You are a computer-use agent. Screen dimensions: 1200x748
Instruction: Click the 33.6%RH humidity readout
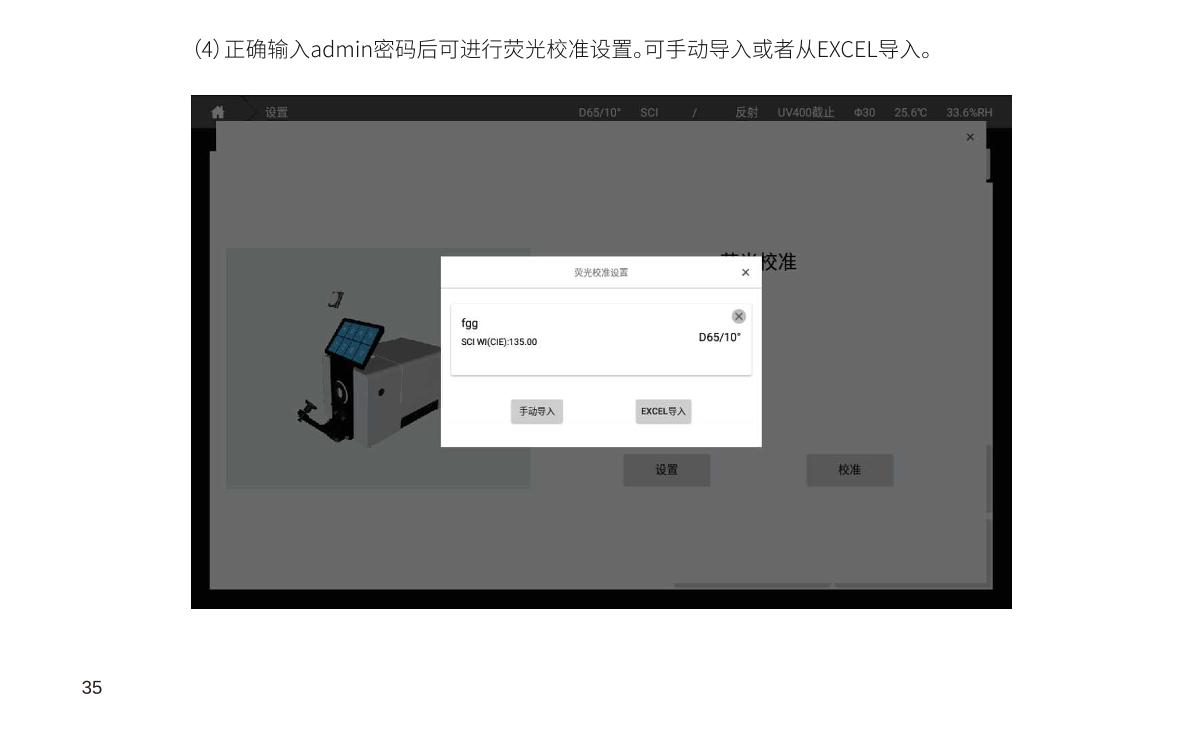point(969,113)
